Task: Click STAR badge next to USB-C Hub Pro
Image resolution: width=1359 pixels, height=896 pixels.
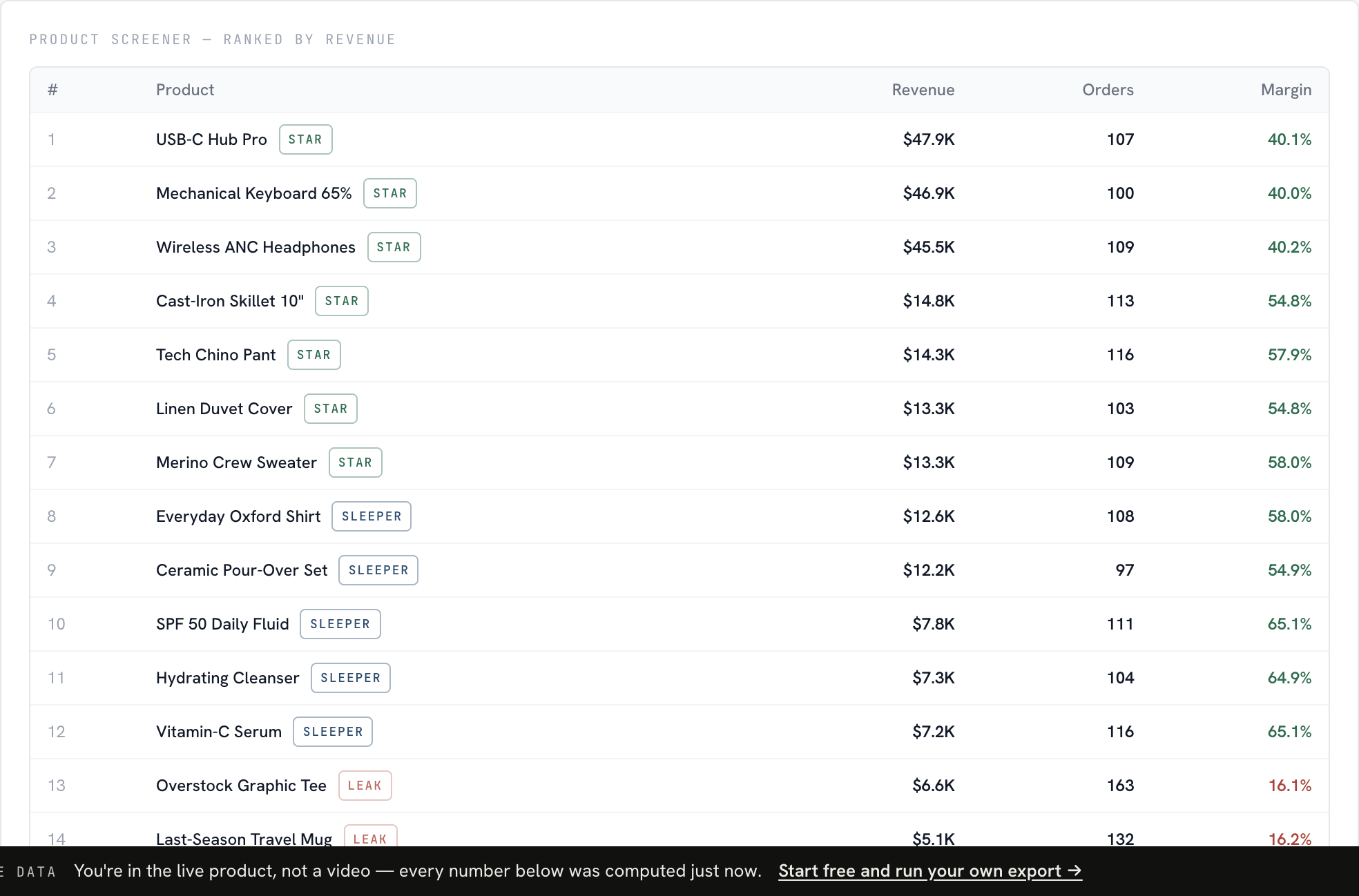Action: [x=305, y=139]
